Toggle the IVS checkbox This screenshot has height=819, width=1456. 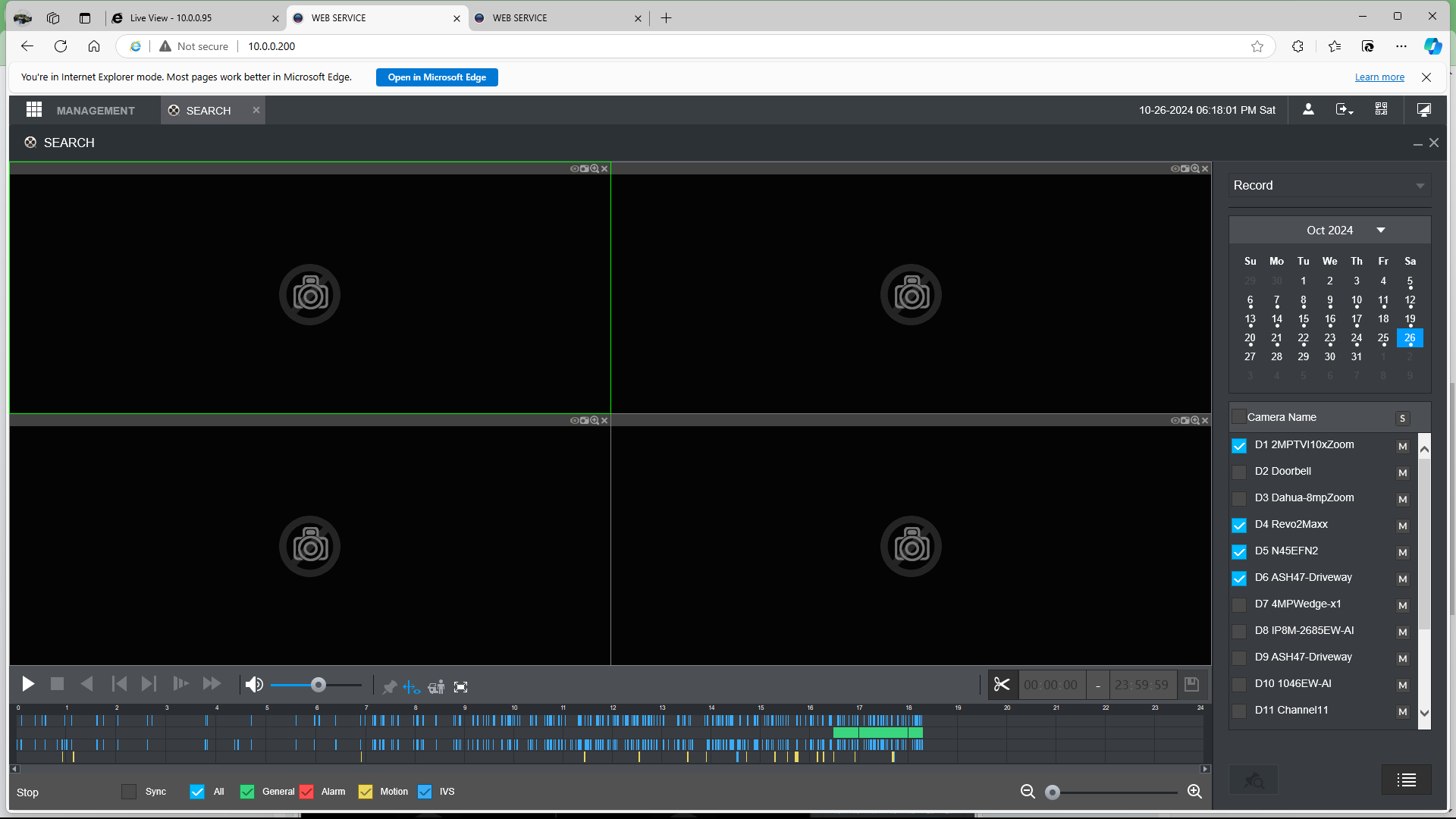click(425, 792)
